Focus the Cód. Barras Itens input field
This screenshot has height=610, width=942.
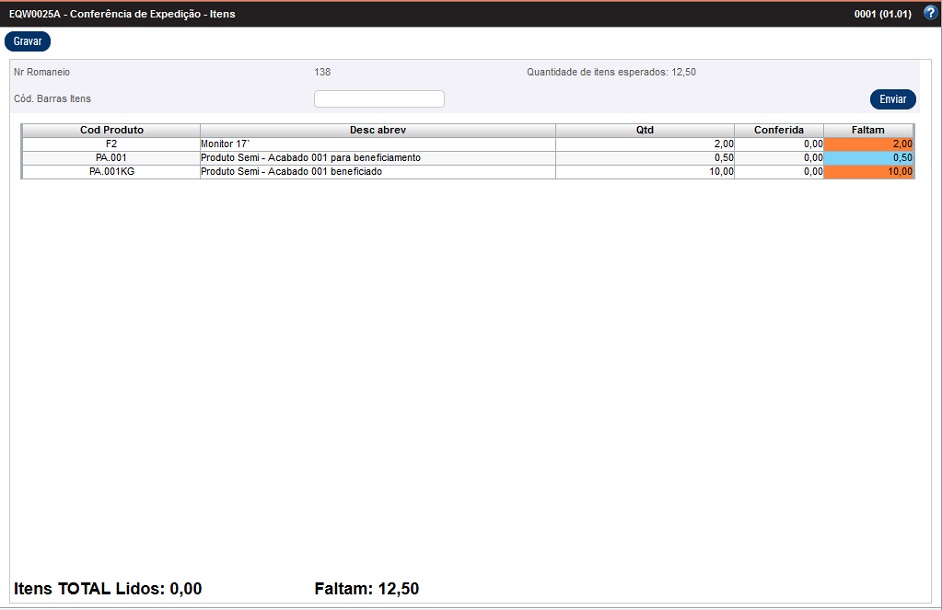click(x=379, y=99)
